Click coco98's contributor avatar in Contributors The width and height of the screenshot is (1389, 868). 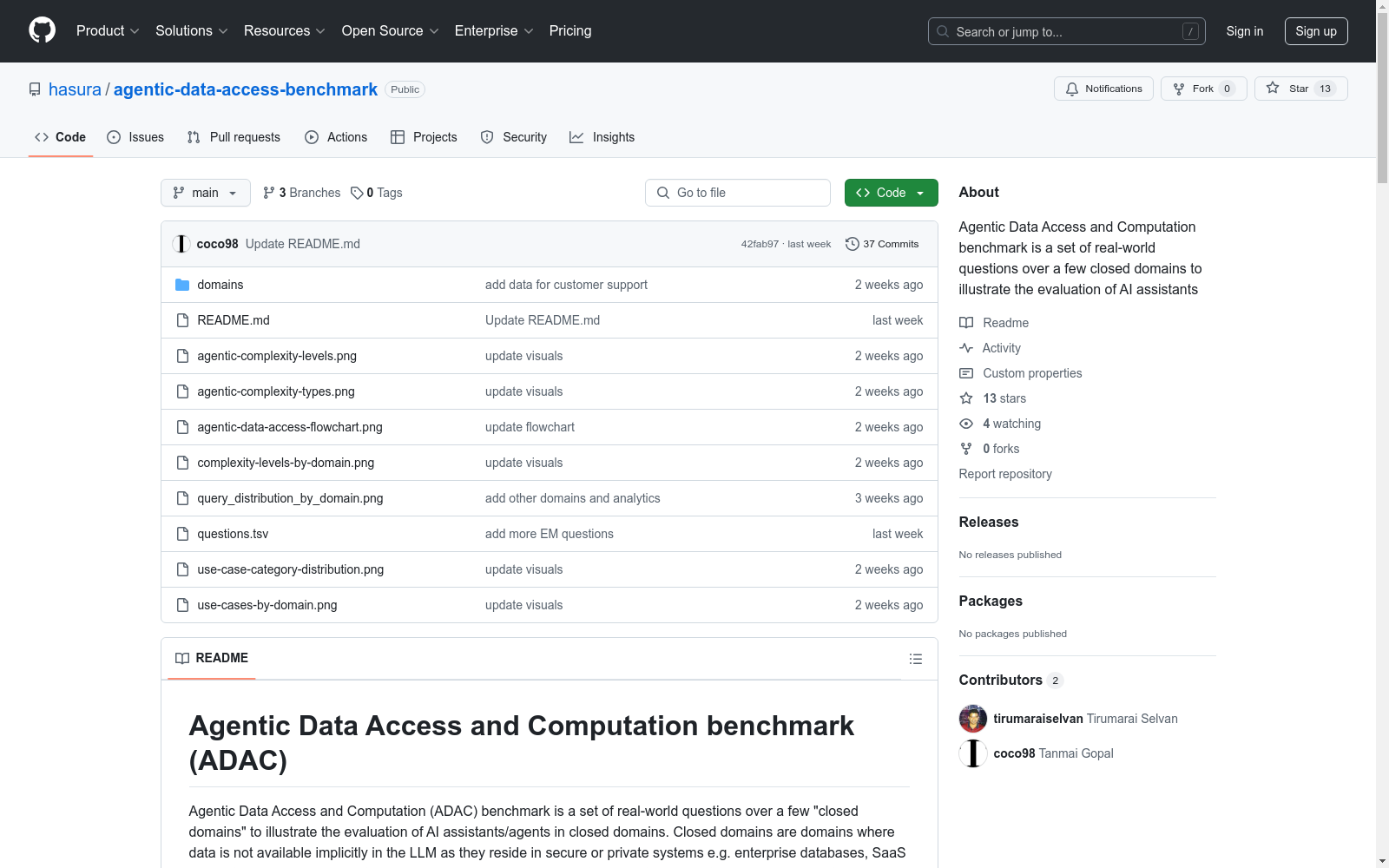[x=973, y=753]
